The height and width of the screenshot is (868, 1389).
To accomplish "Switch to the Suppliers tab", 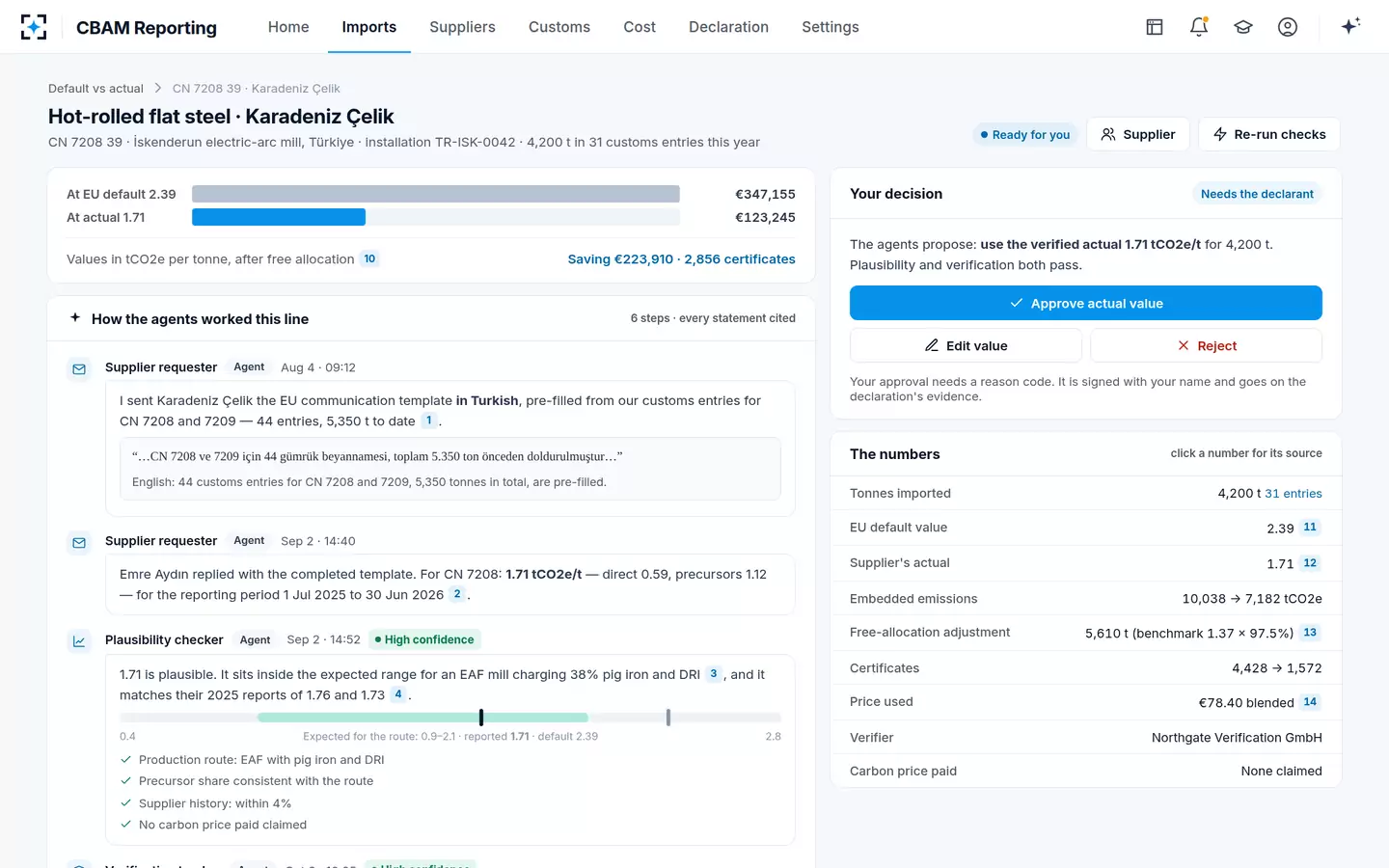I will [462, 27].
